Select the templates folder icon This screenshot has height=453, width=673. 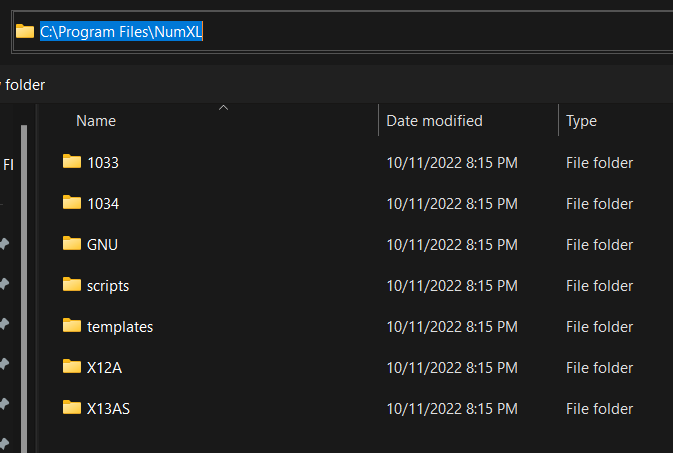click(x=72, y=325)
